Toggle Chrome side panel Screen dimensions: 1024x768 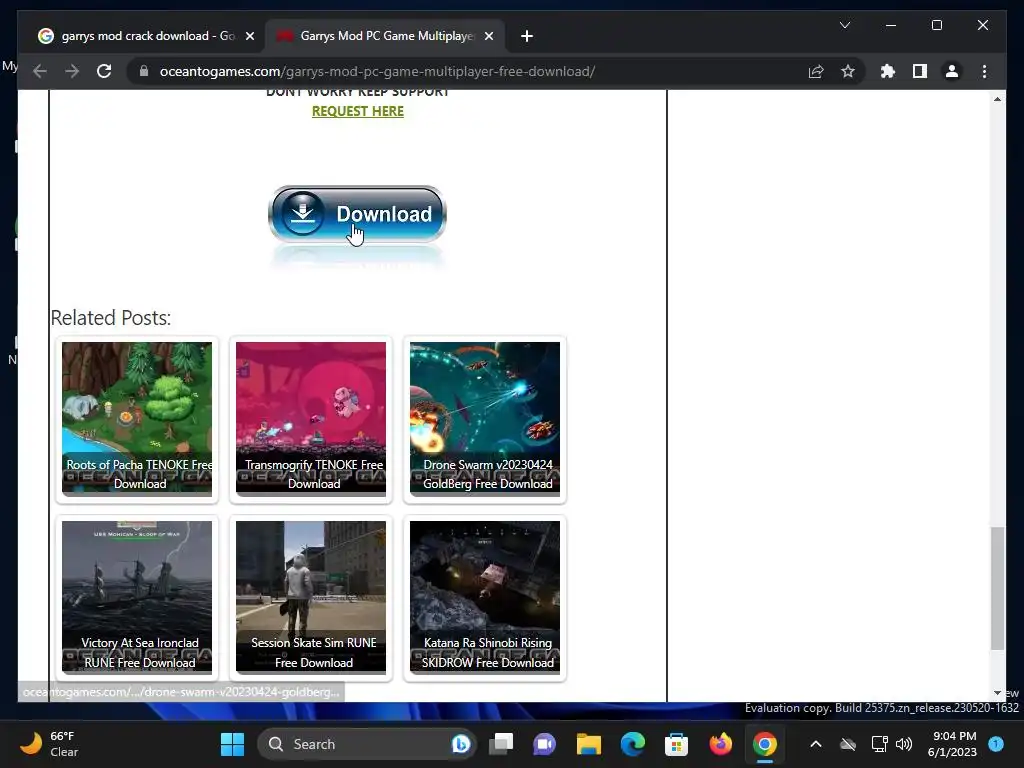pyautogui.click(x=920, y=71)
